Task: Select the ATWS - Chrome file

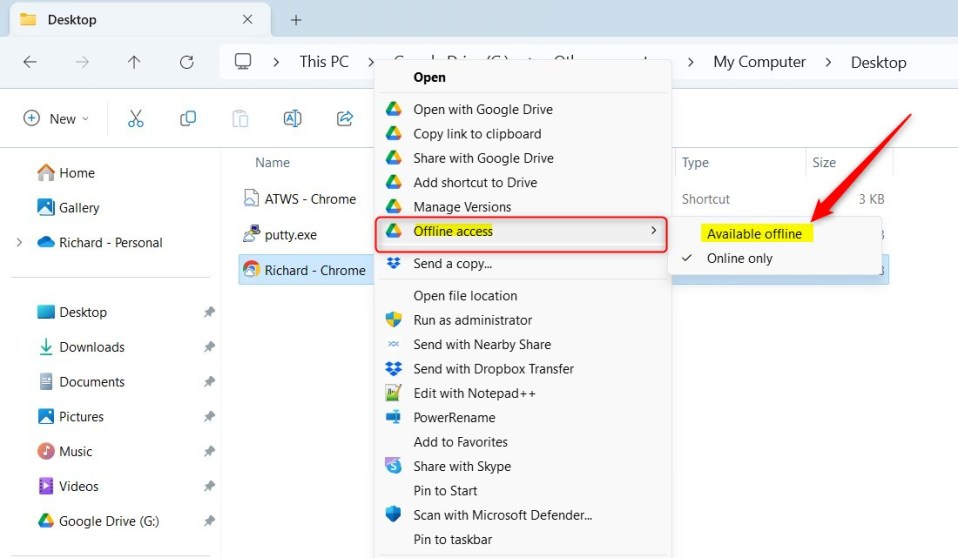Action: (299, 199)
